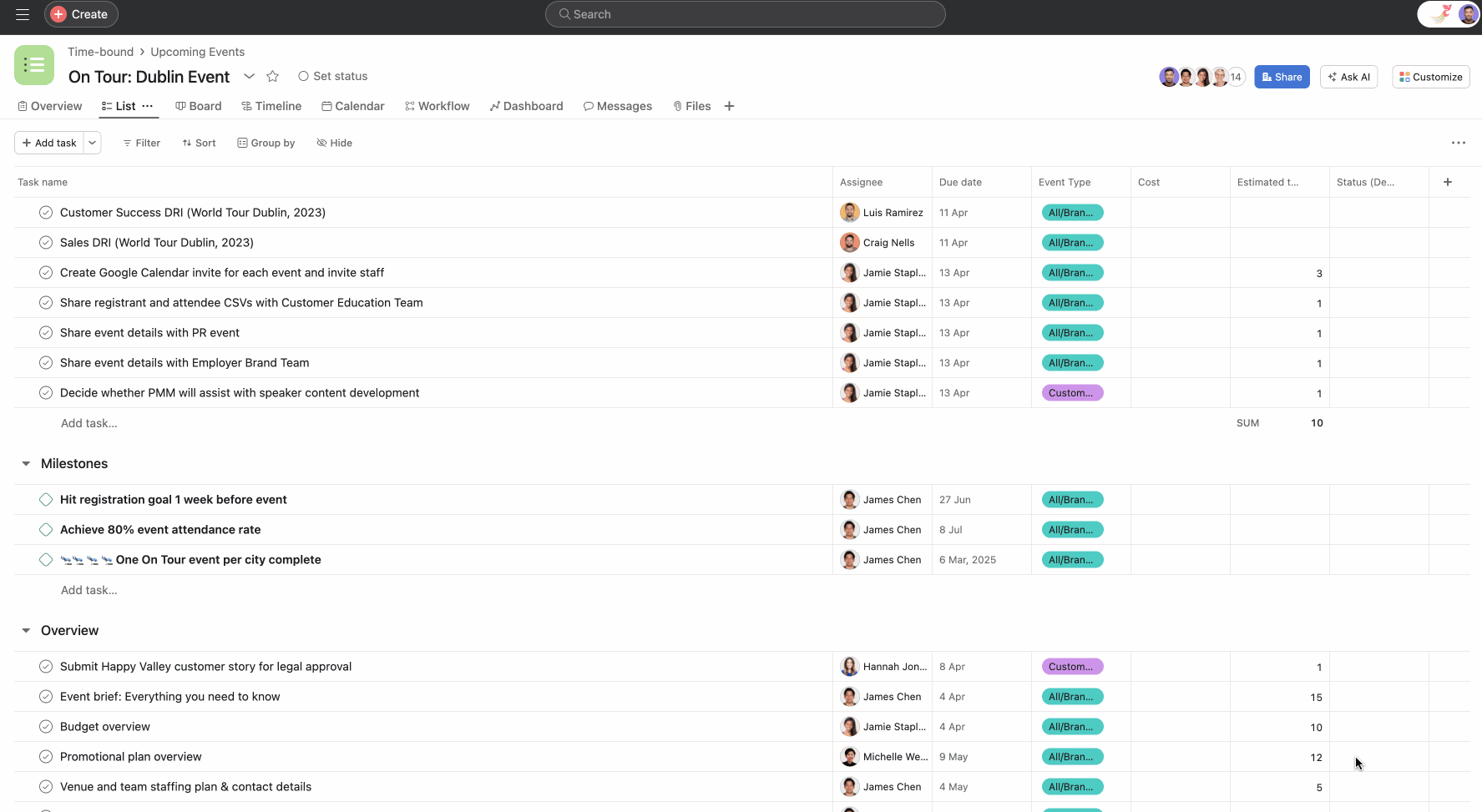Open the hamburger sidebar menu
1482x812 pixels.
click(23, 14)
